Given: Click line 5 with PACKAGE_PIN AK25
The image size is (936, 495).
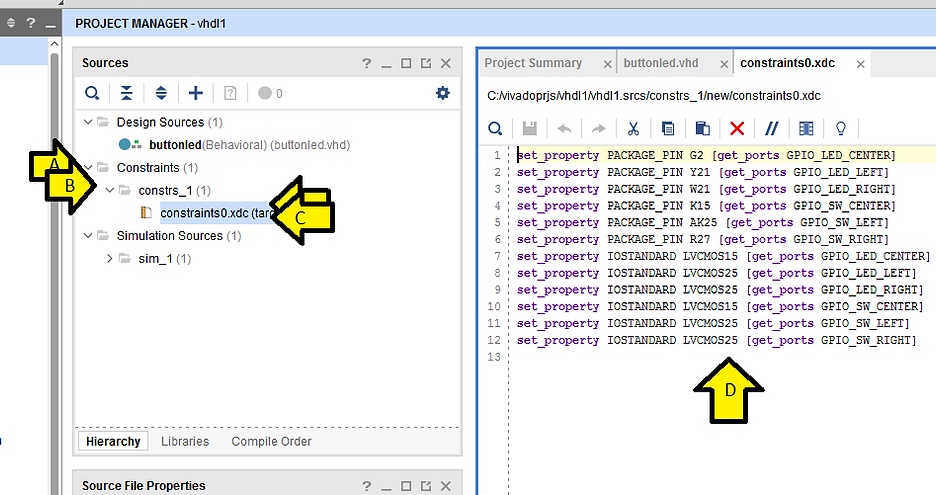Looking at the screenshot, I should tap(703, 222).
